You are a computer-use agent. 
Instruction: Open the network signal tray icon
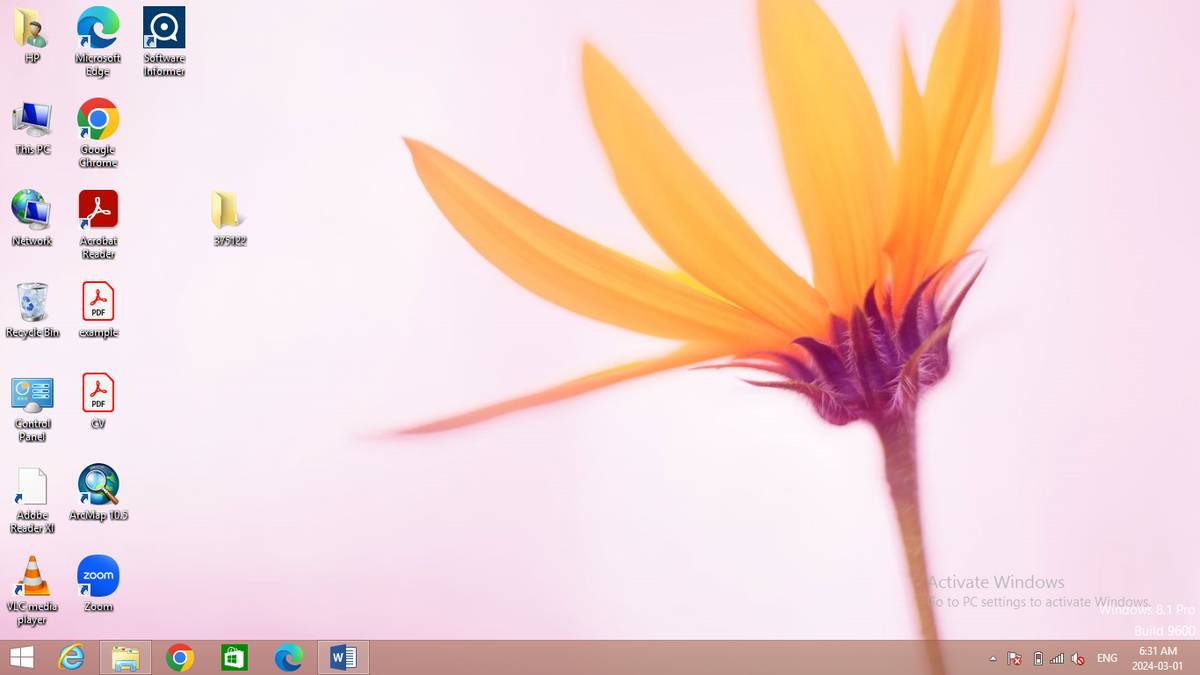1057,659
